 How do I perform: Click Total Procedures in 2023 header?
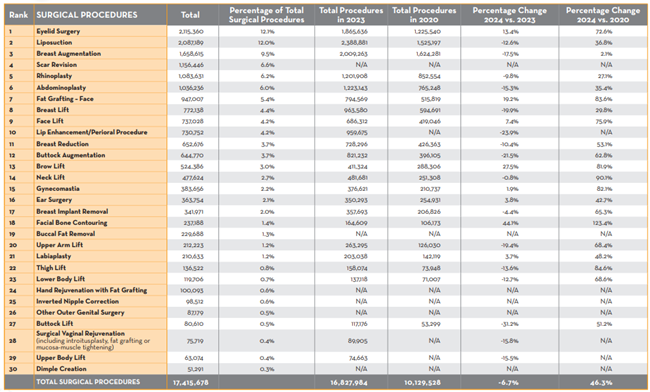tap(351, 15)
